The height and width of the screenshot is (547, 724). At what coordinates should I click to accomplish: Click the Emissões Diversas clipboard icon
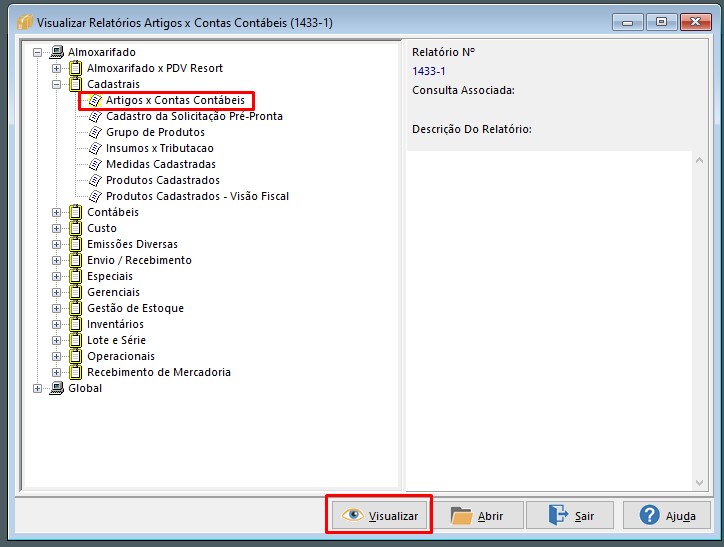point(75,244)
